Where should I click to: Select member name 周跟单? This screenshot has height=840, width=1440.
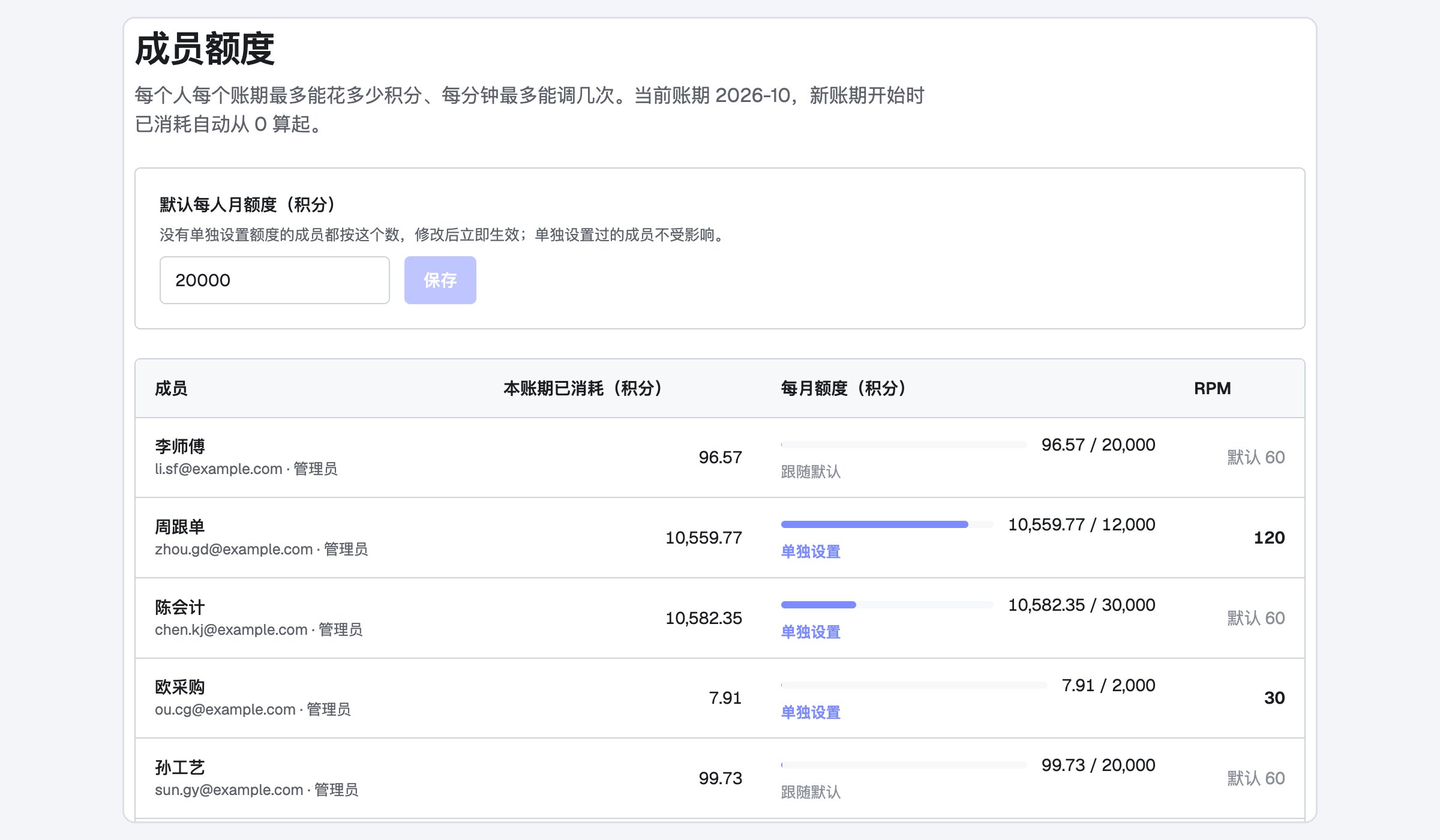tap(180, 527)
